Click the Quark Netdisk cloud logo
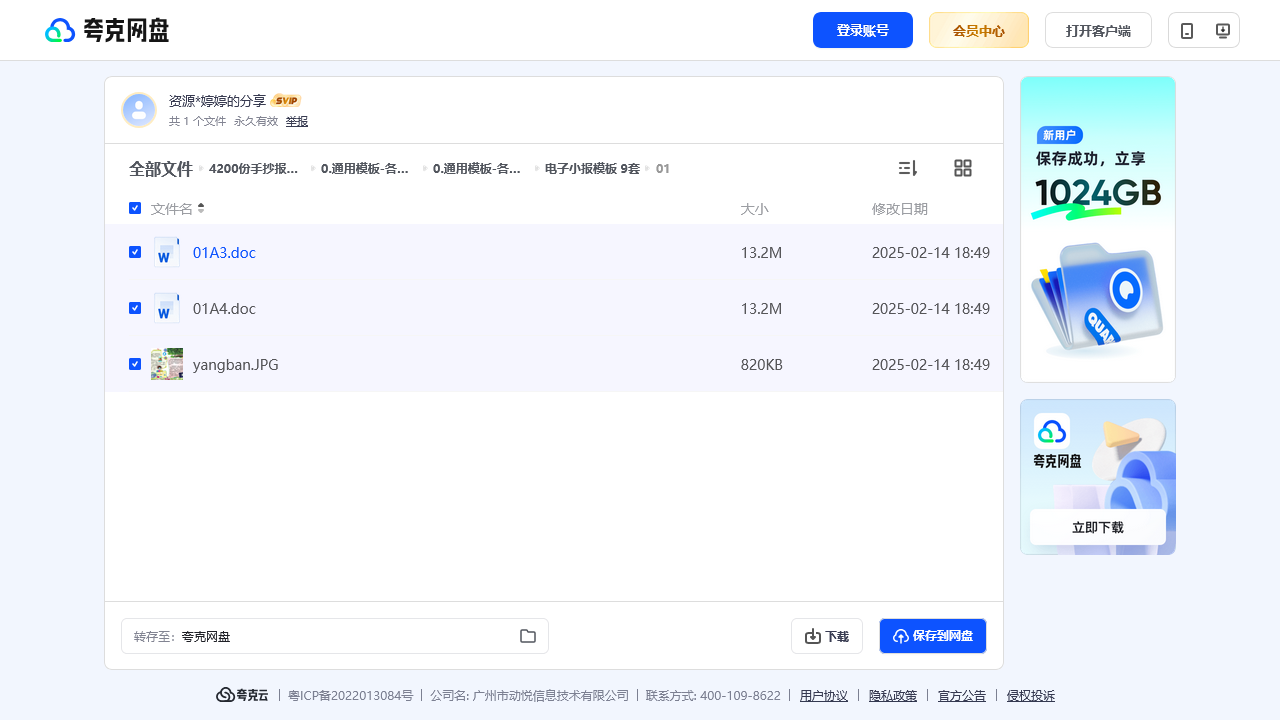 pyautogui.click(x=107, y=30)
